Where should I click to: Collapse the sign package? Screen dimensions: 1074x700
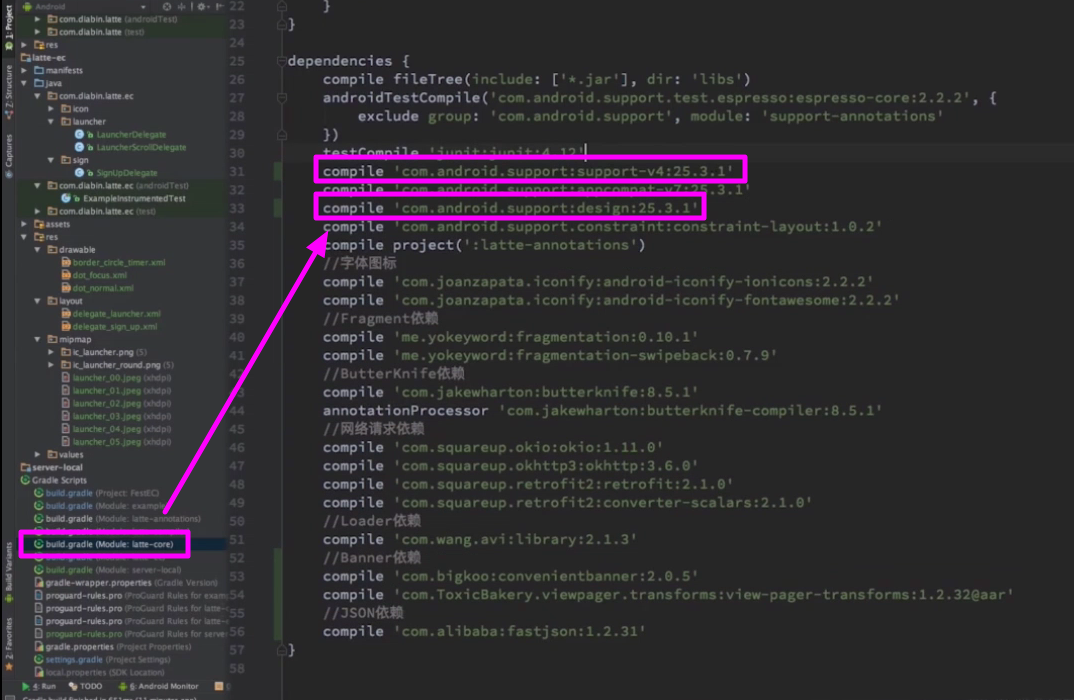point(51,160)
